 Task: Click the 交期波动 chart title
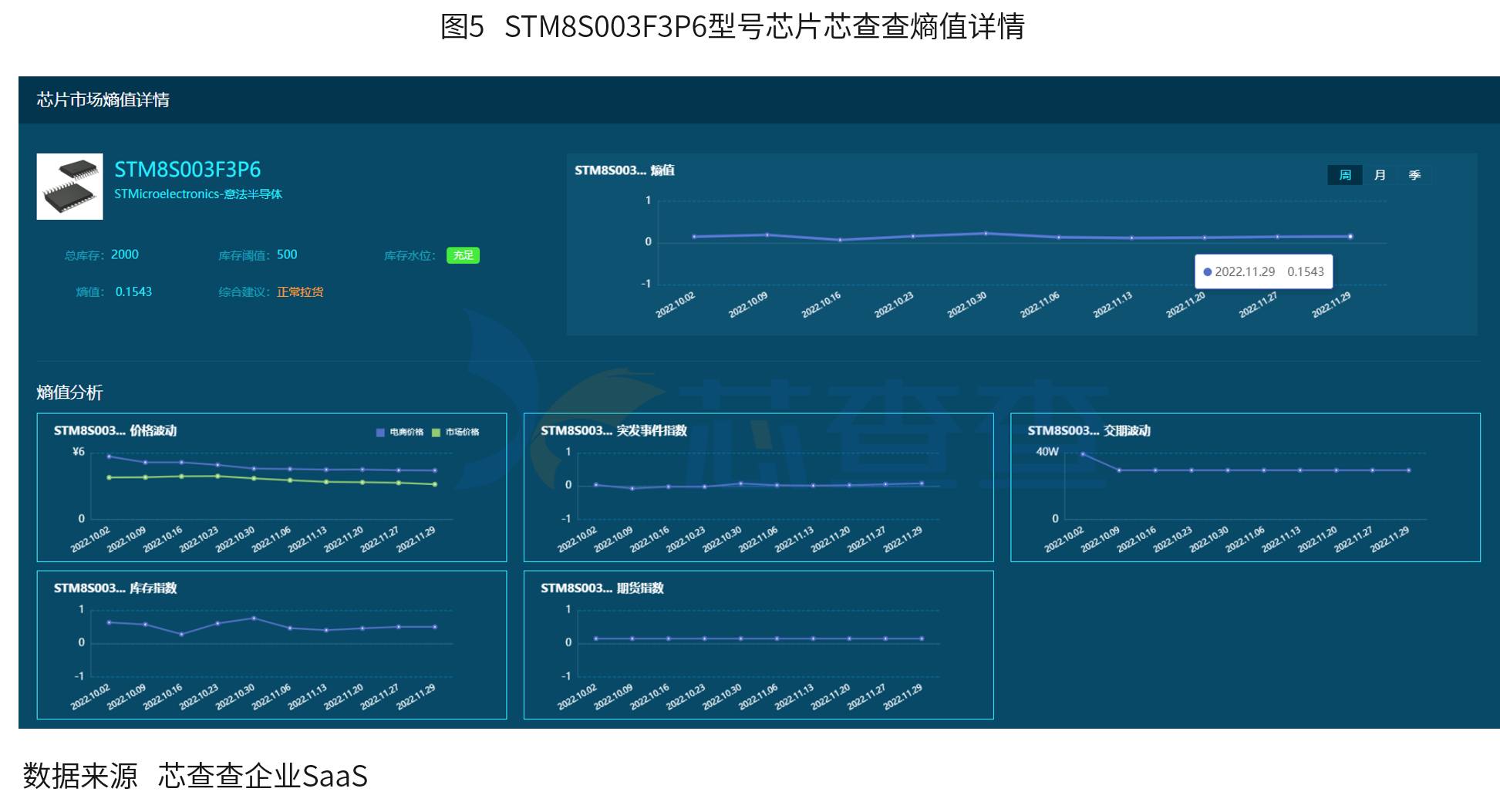click(1089, 430)
